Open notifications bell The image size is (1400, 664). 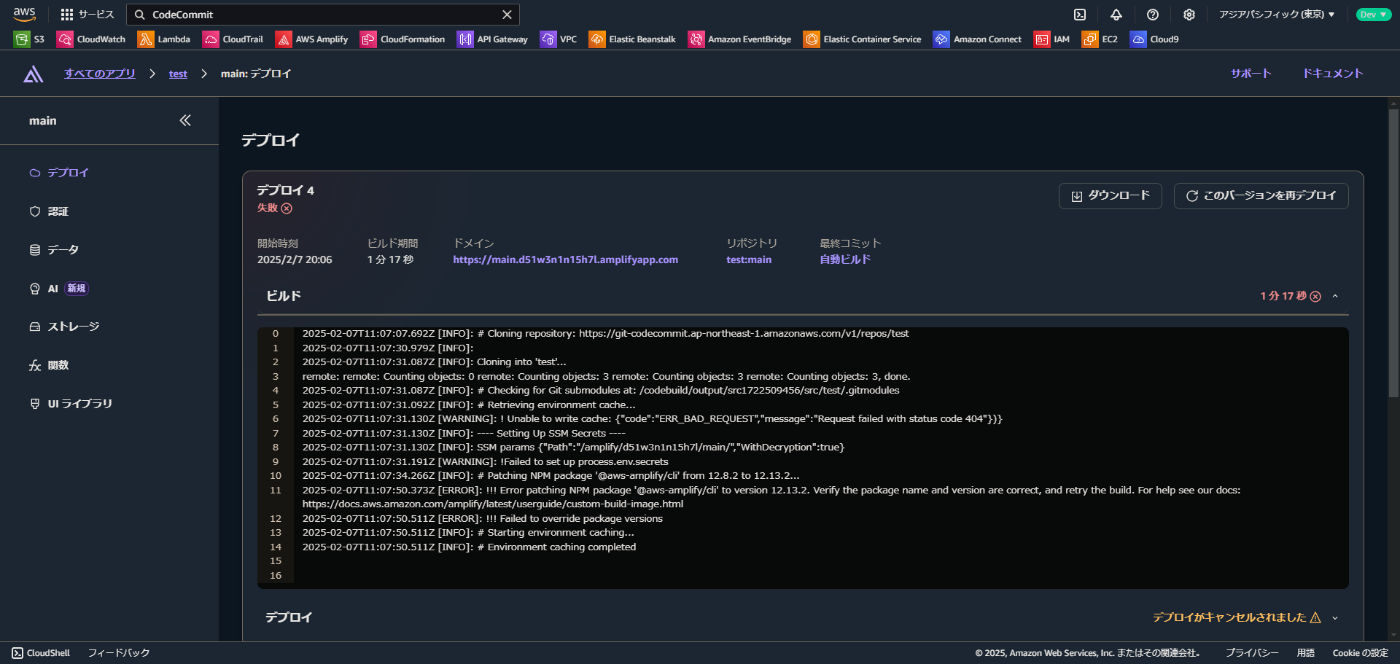1116,15
